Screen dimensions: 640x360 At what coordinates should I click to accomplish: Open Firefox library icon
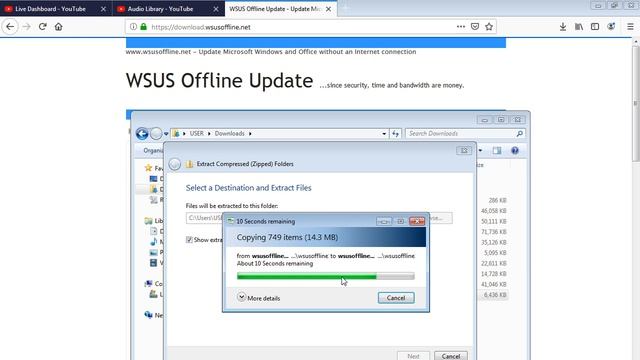579,27
